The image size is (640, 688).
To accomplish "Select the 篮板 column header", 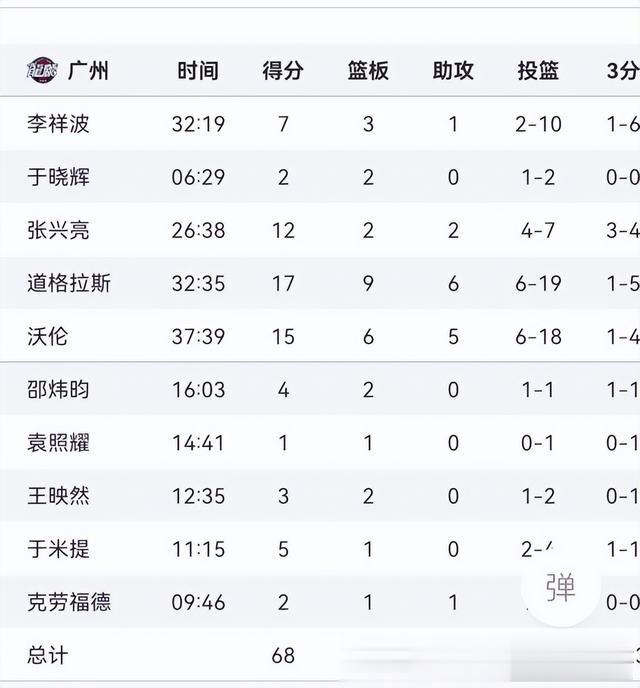I will (368, 71).
